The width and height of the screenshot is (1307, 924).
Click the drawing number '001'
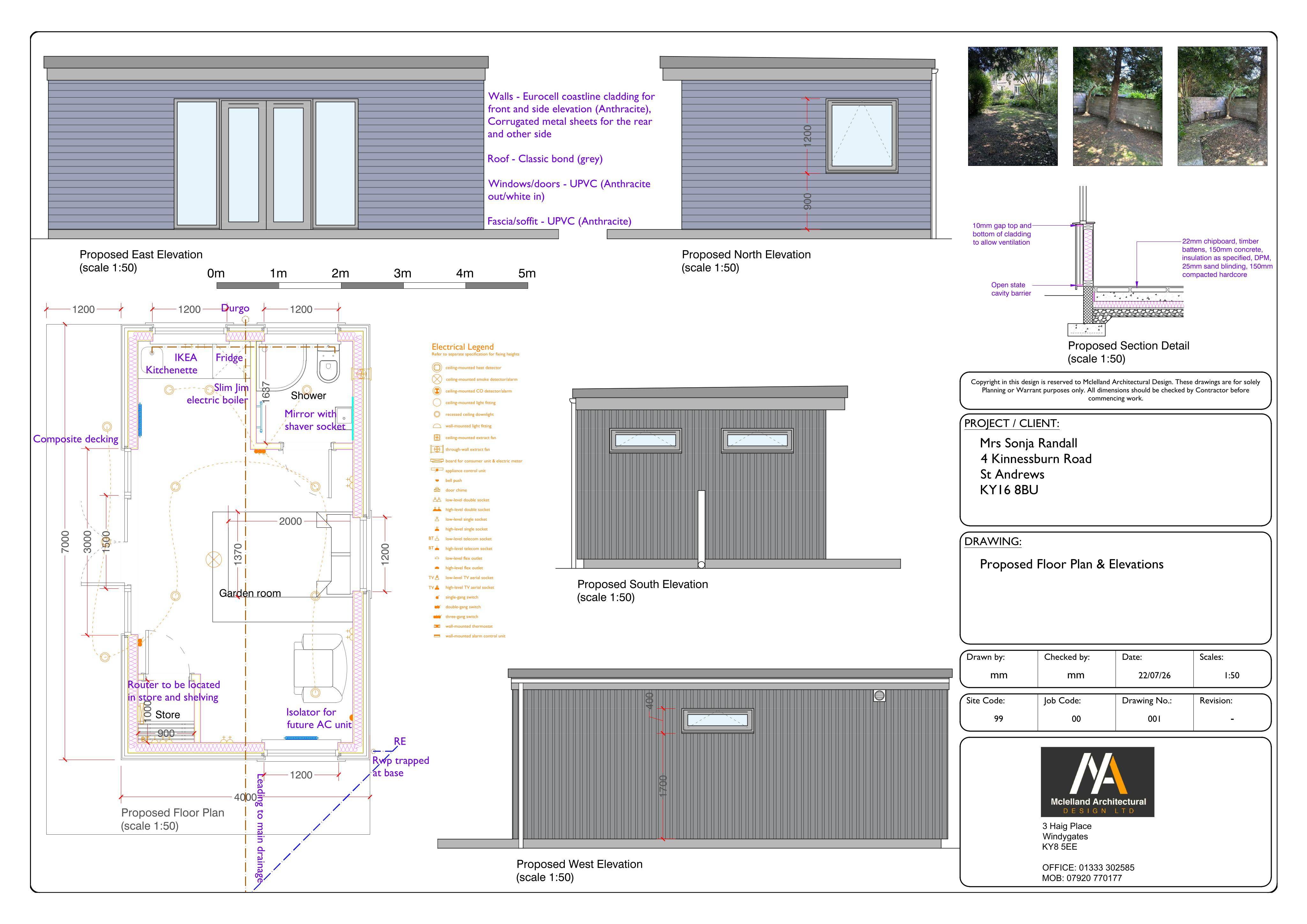(x=1154, y=719)
